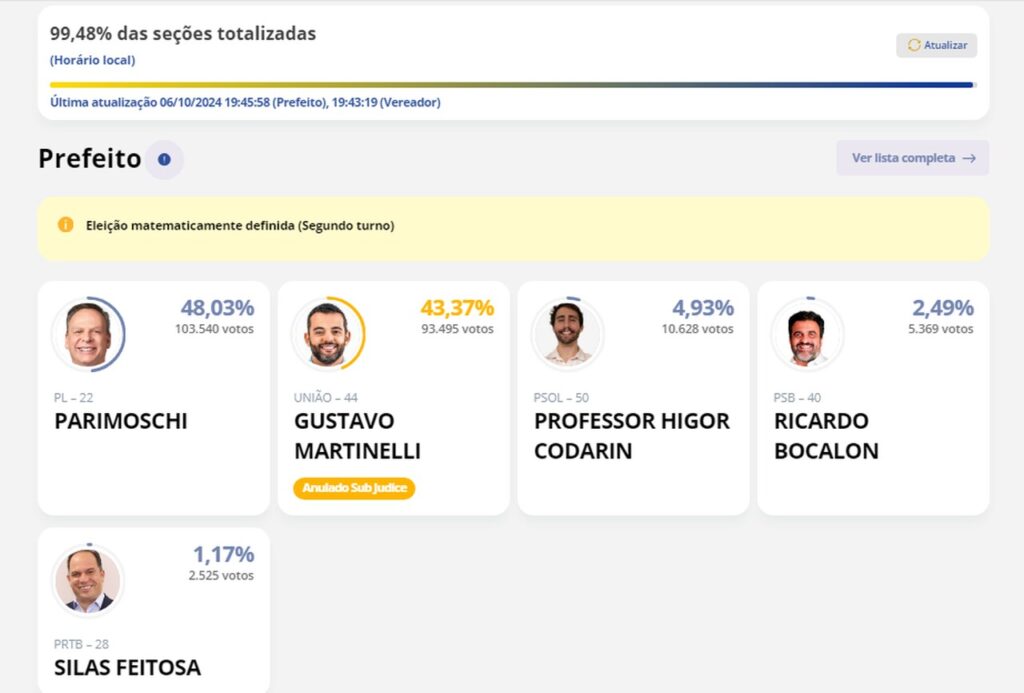This screenshot has width=1024, height=693.
Task: Open the info icon next to Prefeito
Action: [164, 159]
